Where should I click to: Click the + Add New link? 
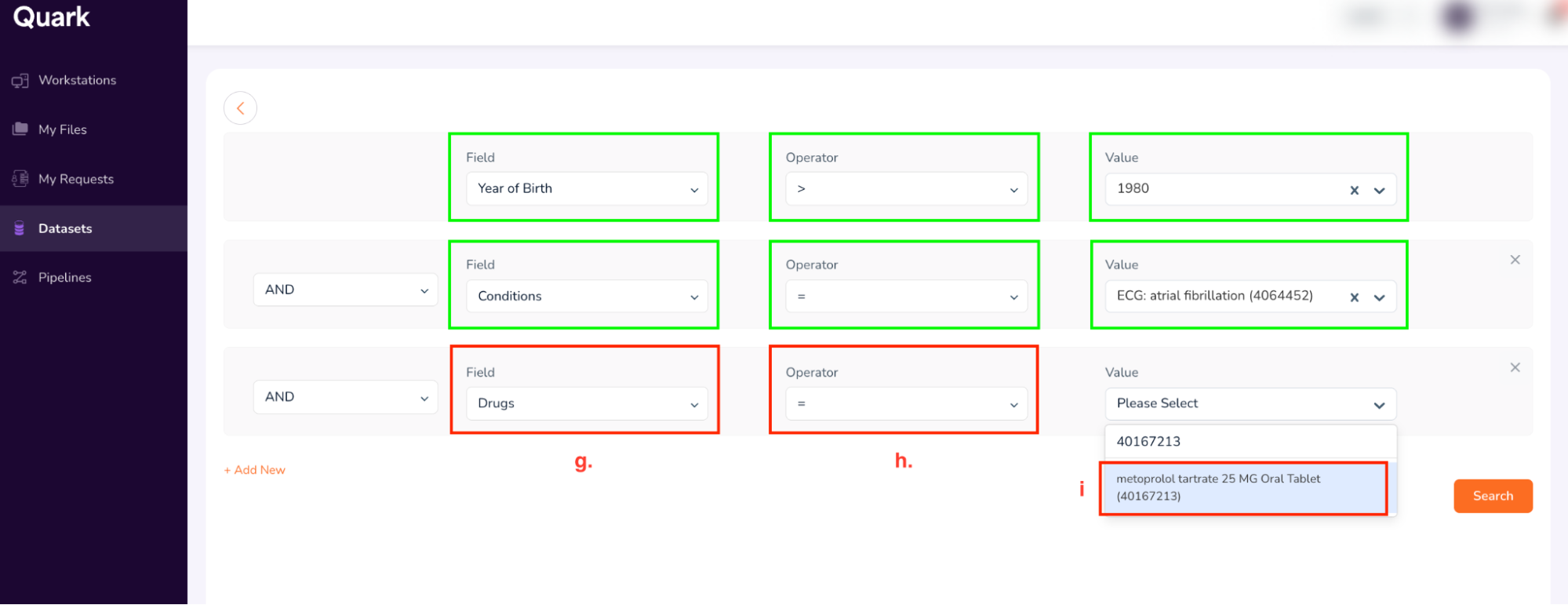(255, 470)
